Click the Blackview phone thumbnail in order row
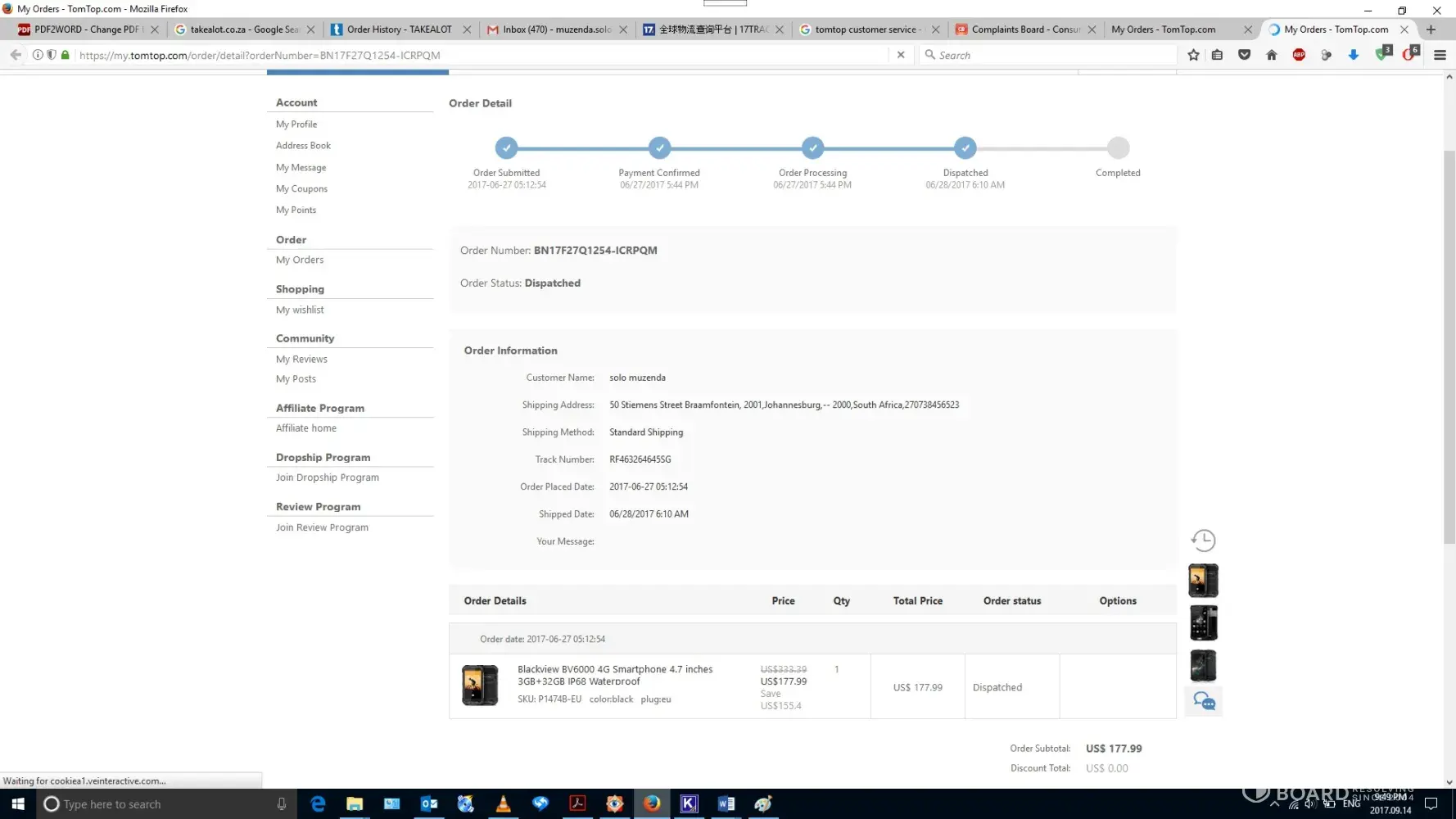The width and height of the screenshot is (1456, 819). (x=480, y=686)
